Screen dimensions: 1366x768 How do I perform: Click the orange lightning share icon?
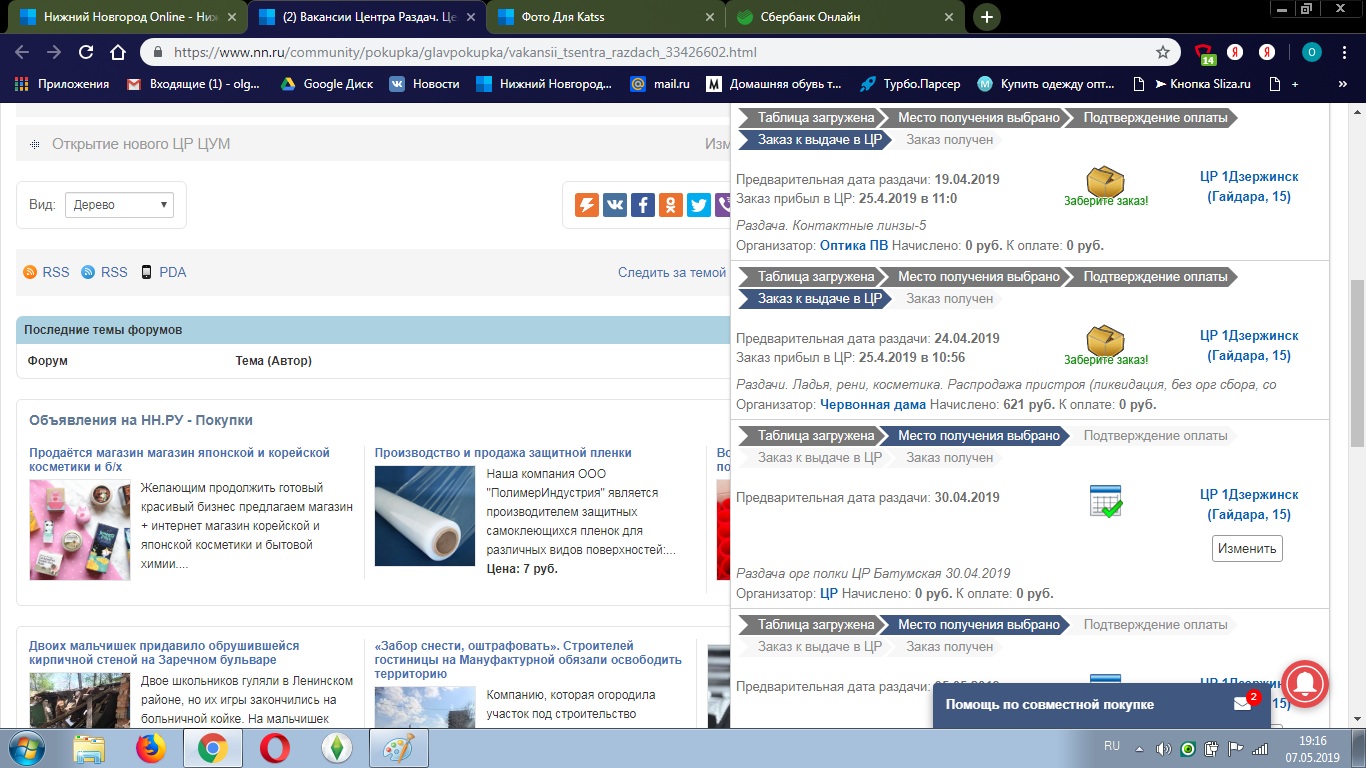[x=587, y=205]
